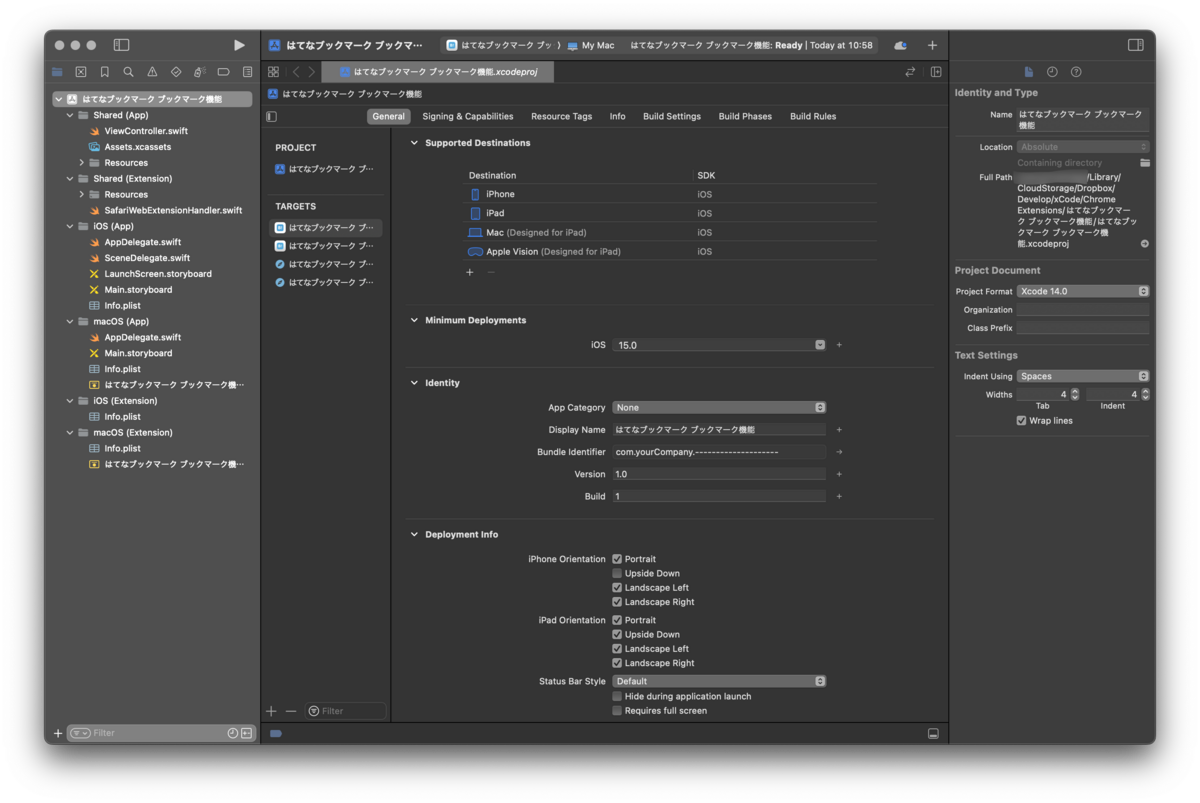Open the Debug navigator spray icon
Screen dimensions: 1200x803
[199, 72]
